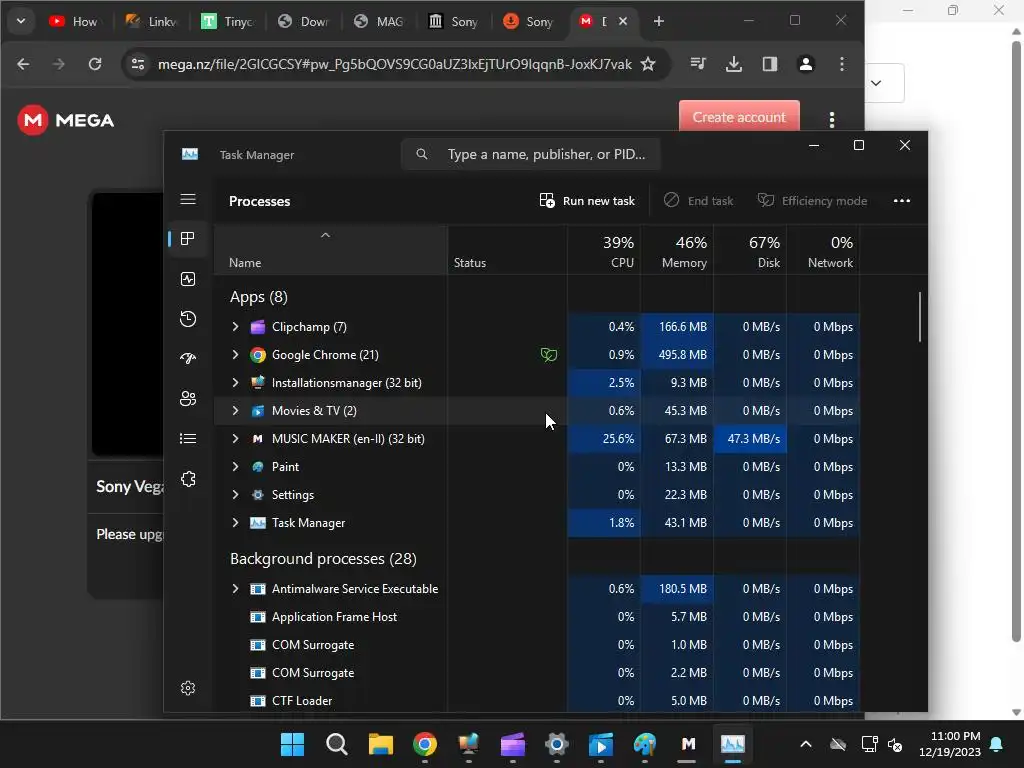The height and width of the screenshot is (768, 1024).
Task: Open App history sidebar page
Action: [188, 319]
